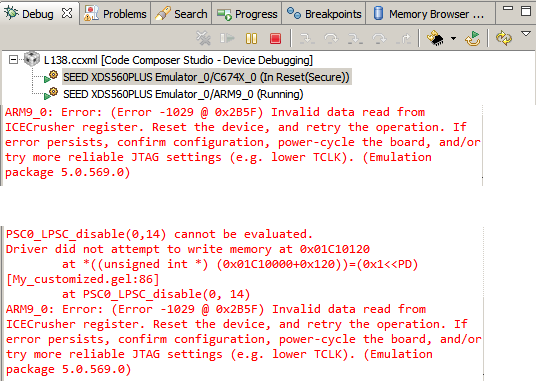The height and width of the screenshot is (381, 536).
Task: Click the first Step Into icon
Action: click(x=307, y=38)
